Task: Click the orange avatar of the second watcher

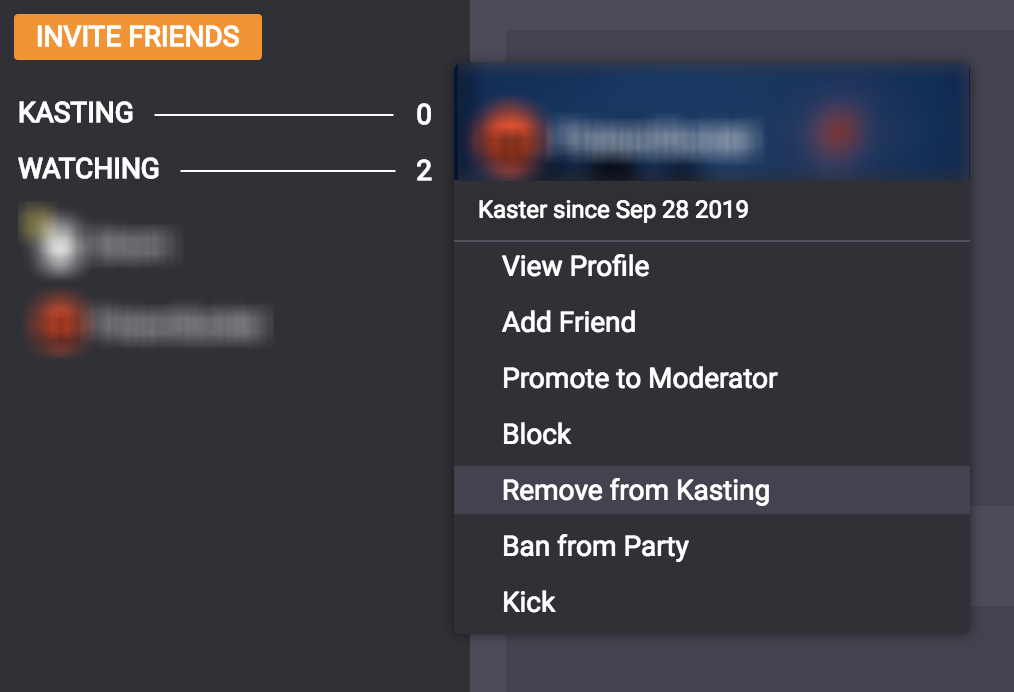Action: pos(59,323)
